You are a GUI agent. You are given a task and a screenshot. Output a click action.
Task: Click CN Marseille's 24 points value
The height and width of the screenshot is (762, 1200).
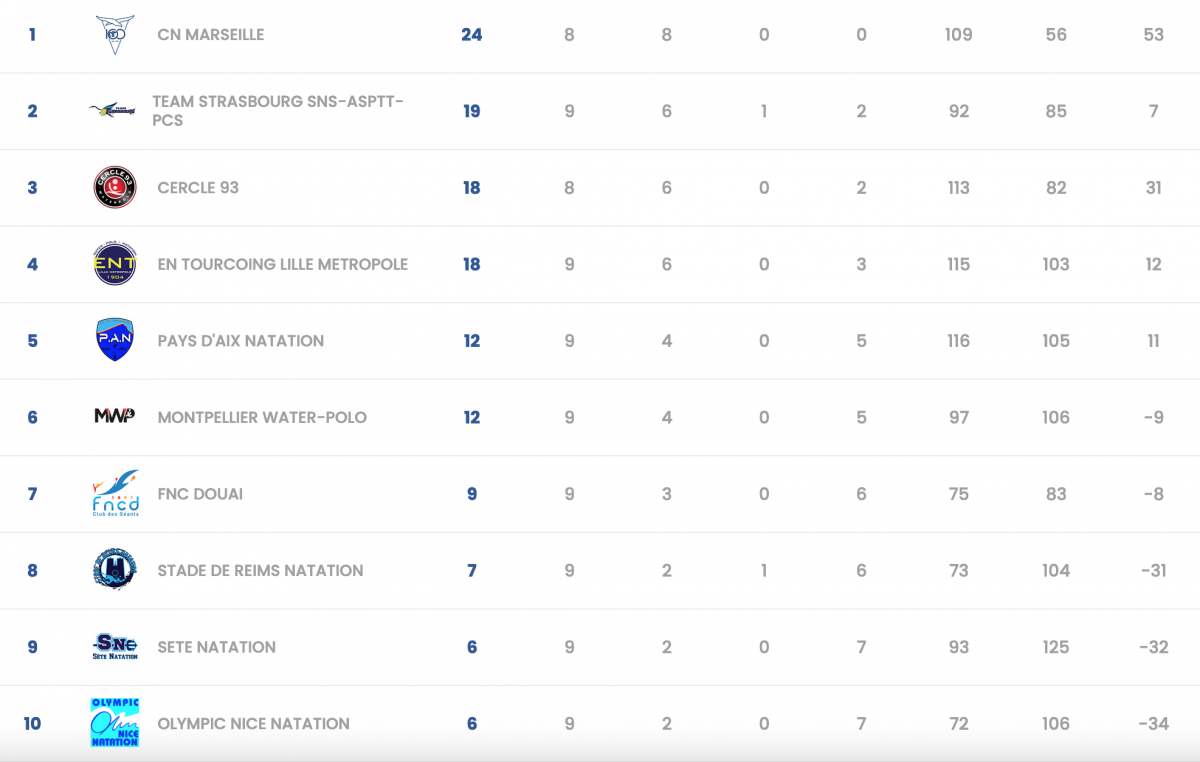tap(472, 35)
